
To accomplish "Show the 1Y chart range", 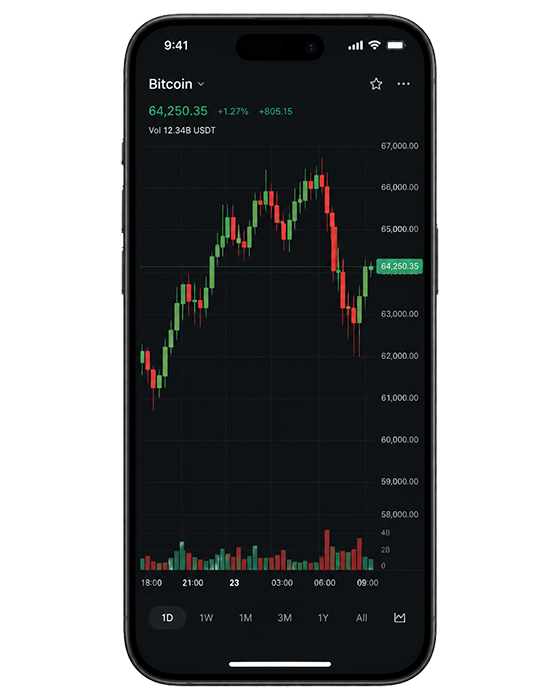I will click(323, 618).
